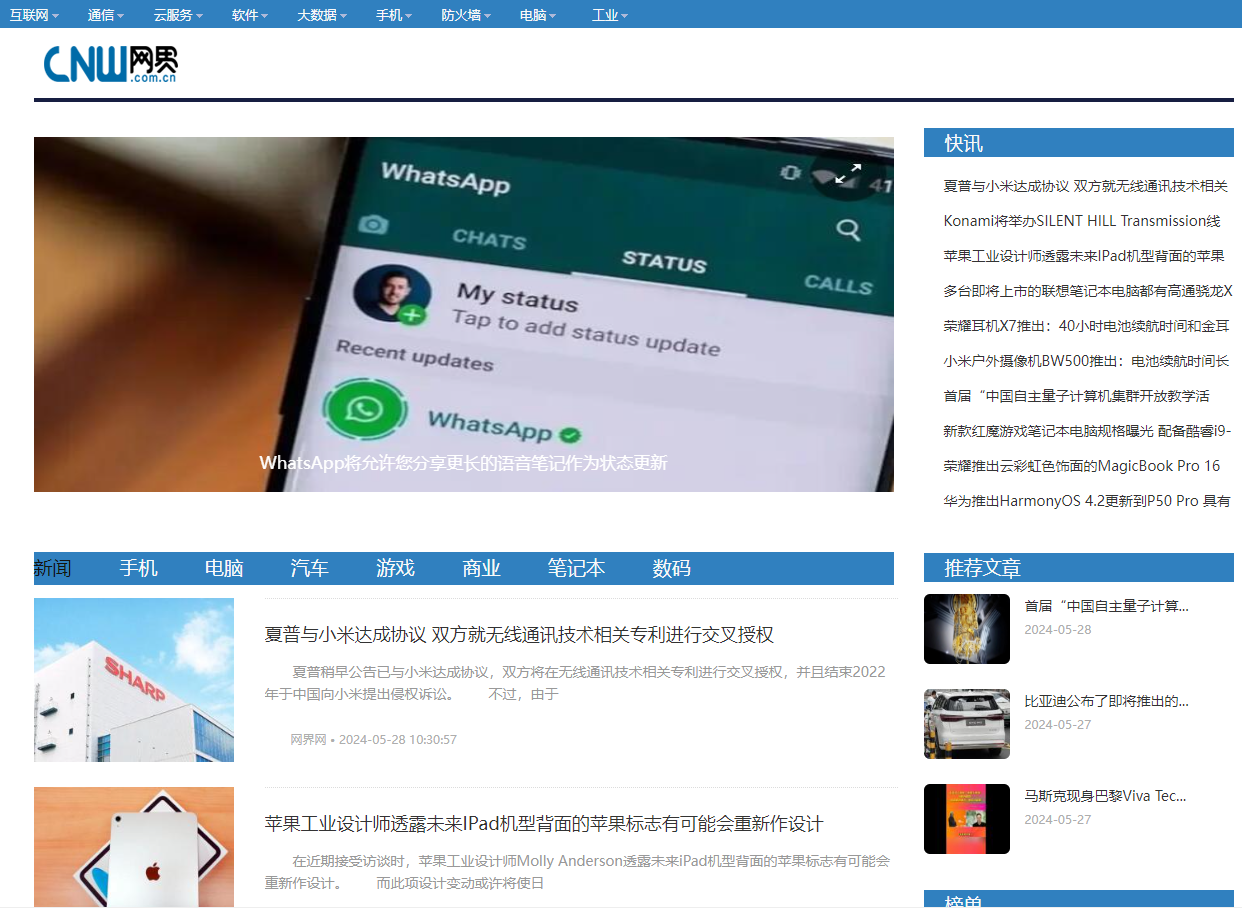Expand the 云服务 menu
The width and height of the screenshot is (1242, 910).
(179, 15)
